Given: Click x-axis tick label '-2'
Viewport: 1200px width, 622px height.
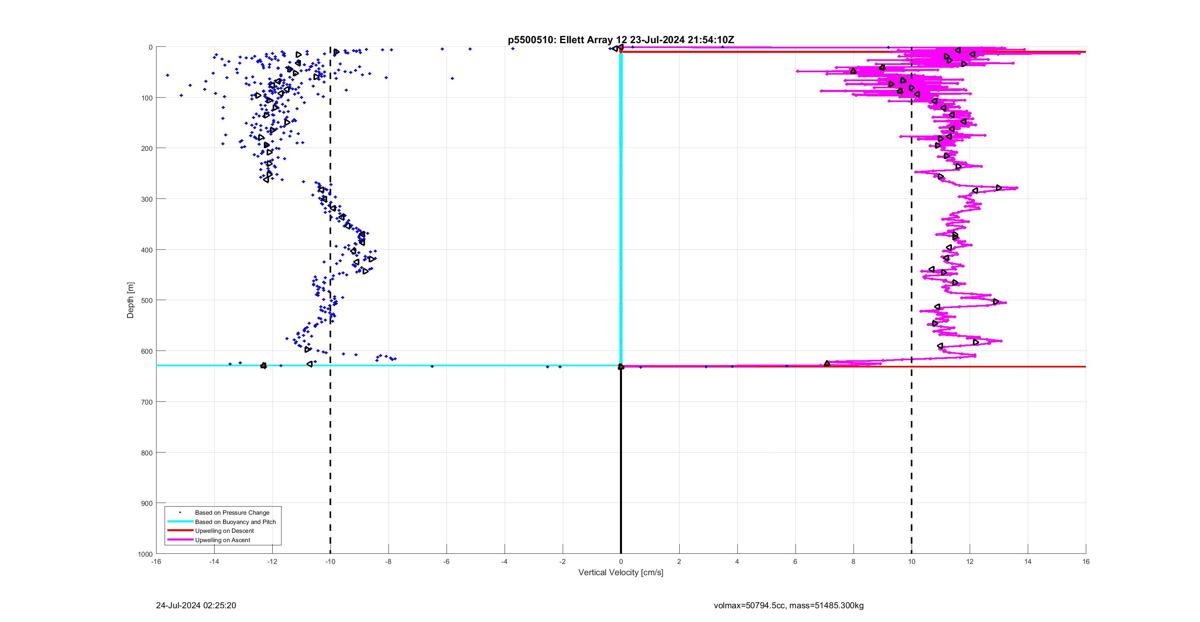Looking at the screenshot, I should (563, 561).
